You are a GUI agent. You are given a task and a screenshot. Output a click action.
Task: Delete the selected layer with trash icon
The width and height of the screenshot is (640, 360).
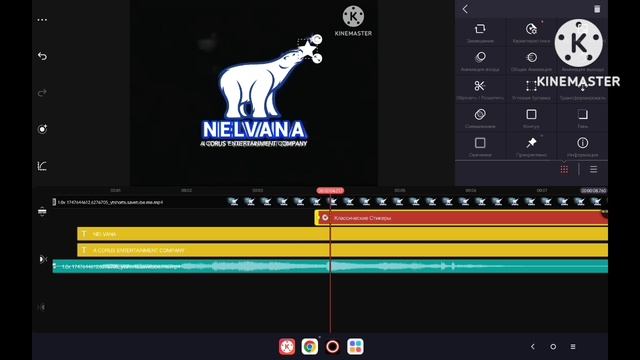[x=597, y=9]
